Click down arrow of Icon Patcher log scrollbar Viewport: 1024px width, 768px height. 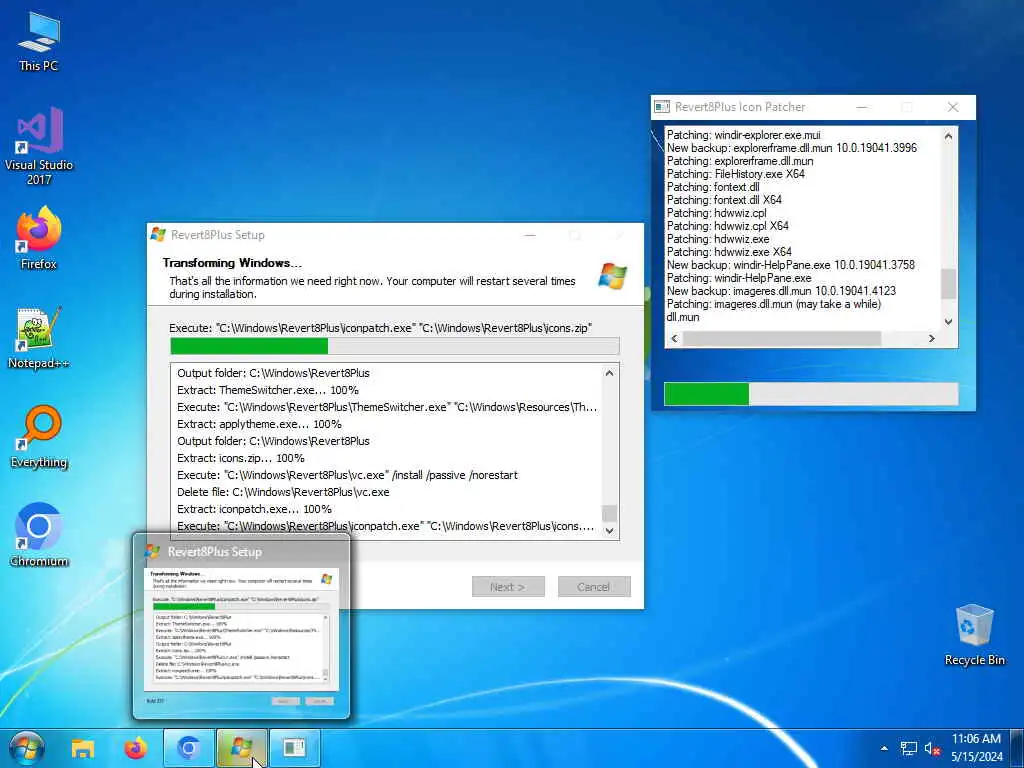[948, 321]
